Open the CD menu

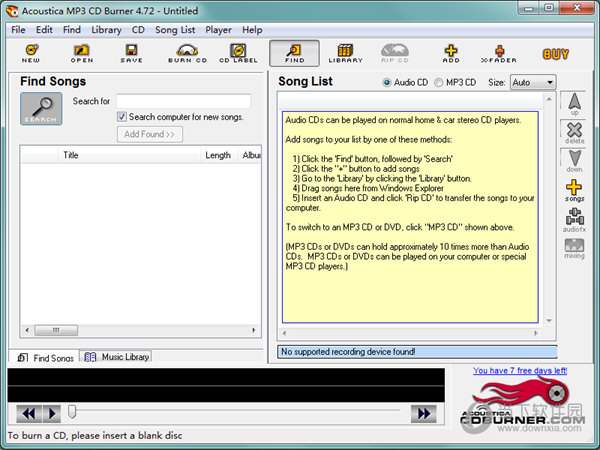coord(138,30)
